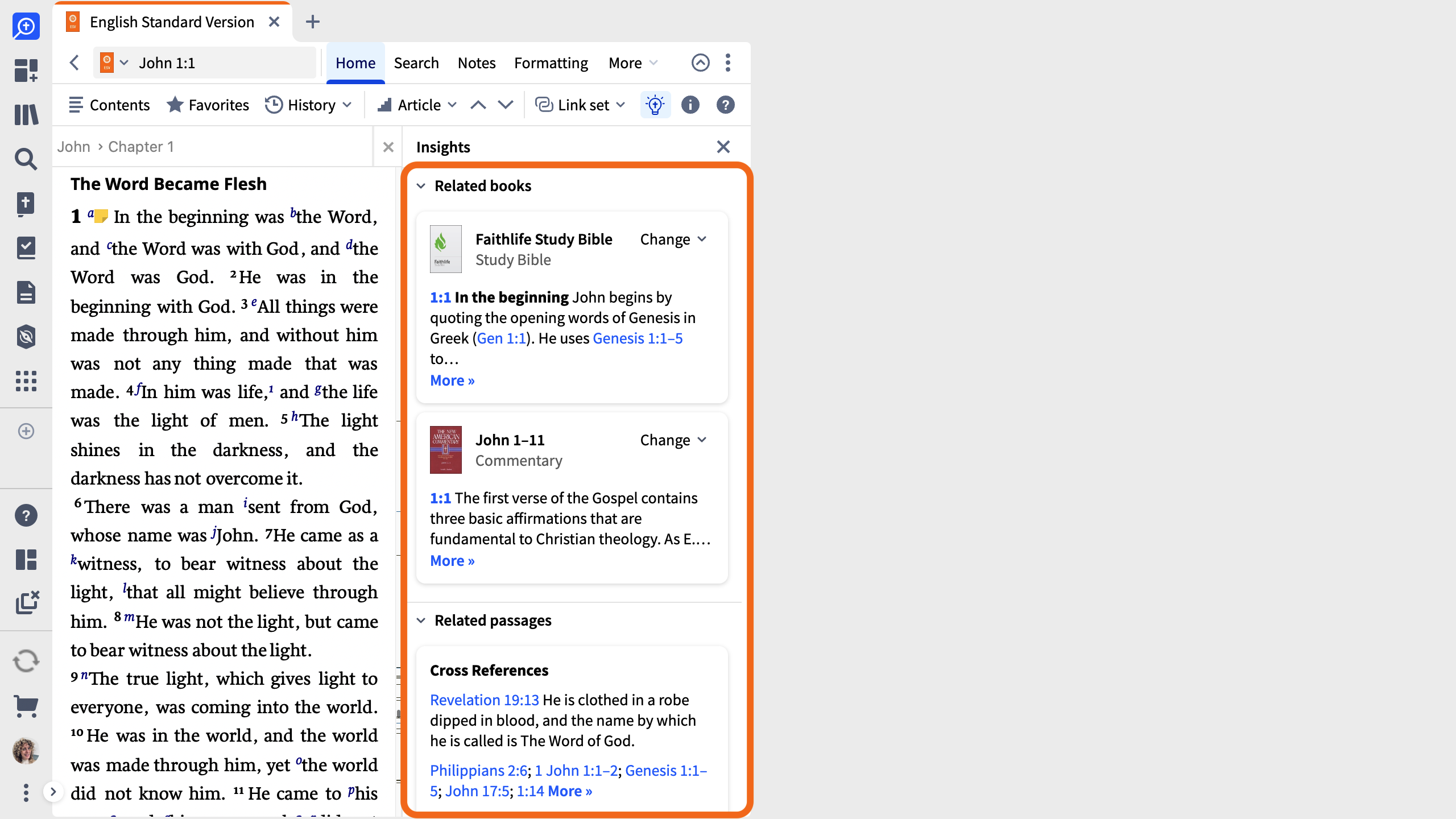Close the John Chapter 1 breadcrumb bar
This screenshot has height=819, width=1456.
click(x=388, y=147)
